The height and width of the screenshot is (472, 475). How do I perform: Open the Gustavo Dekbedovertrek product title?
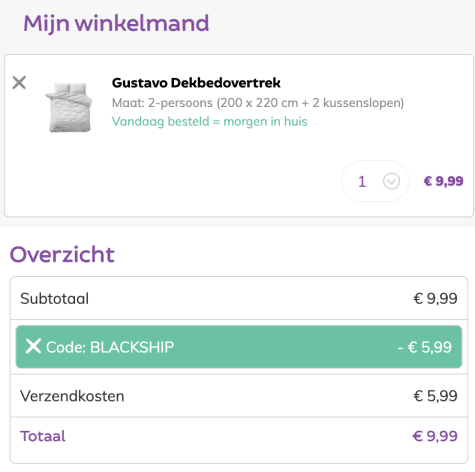click(x=196, y=83)
